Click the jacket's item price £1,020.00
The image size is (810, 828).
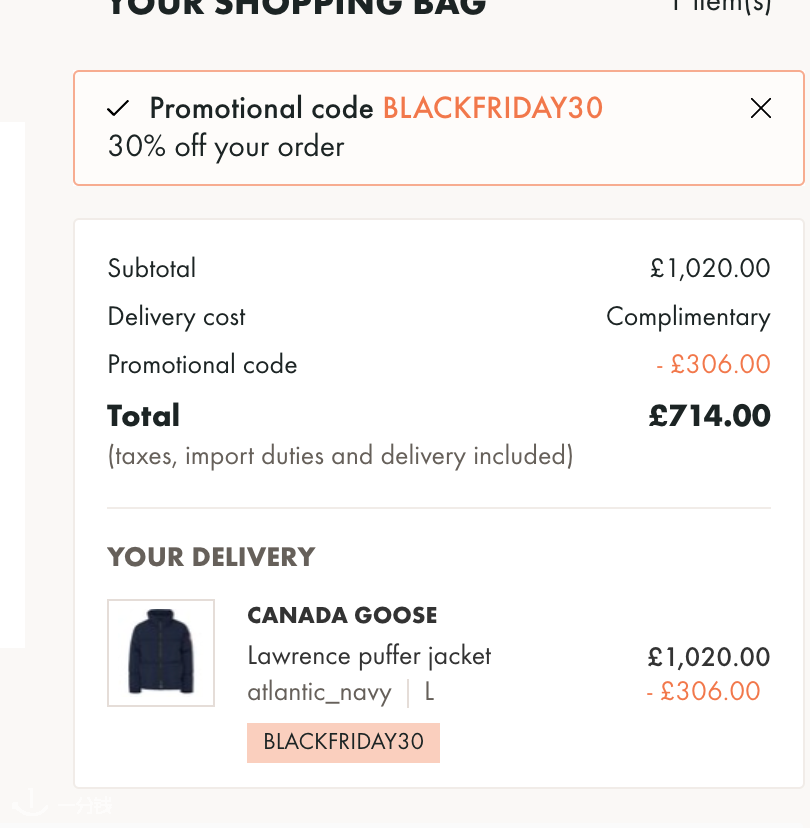pos(708,657)
